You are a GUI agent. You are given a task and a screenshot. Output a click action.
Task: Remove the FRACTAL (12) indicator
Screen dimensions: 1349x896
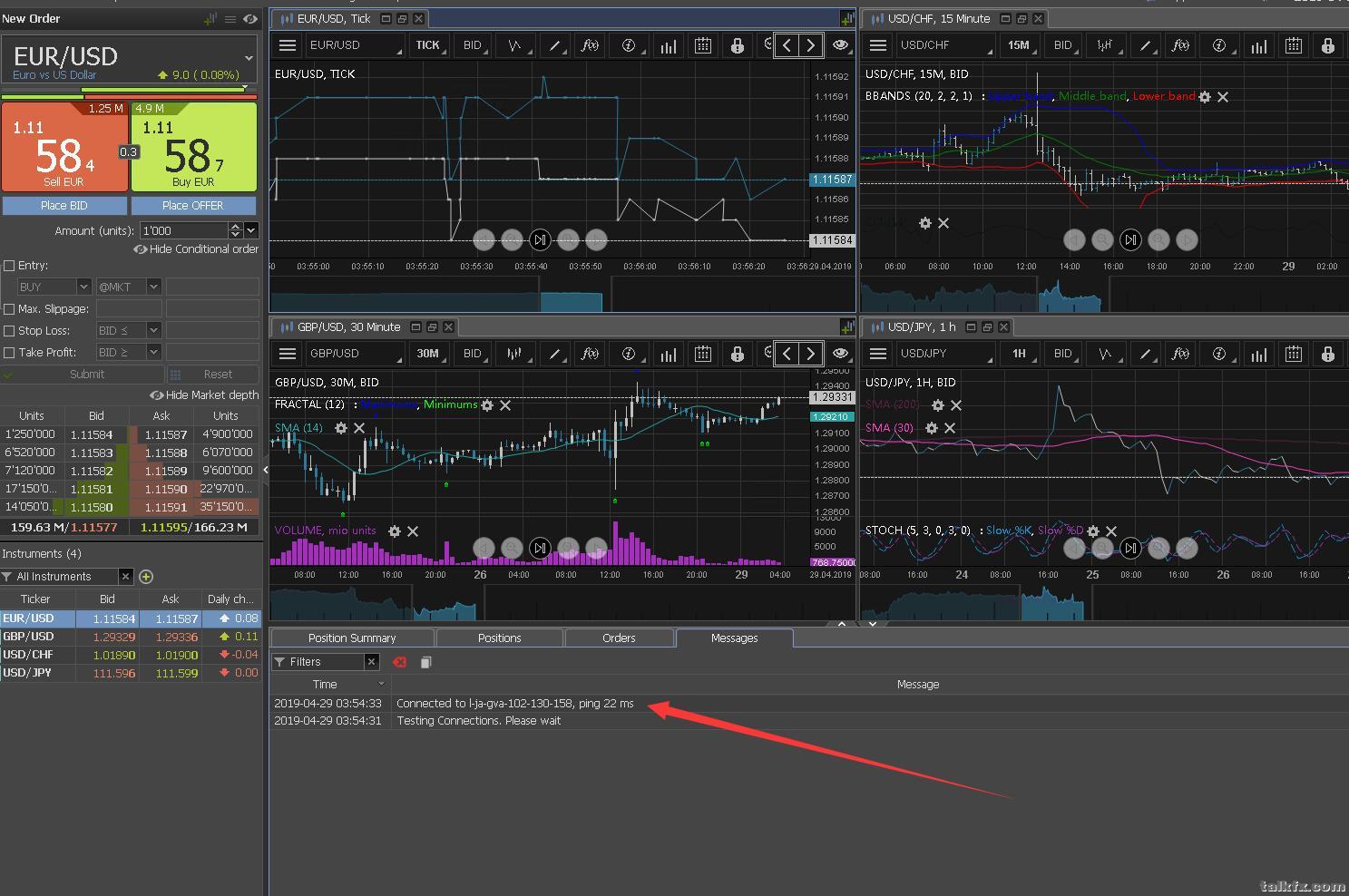[505, 405]
